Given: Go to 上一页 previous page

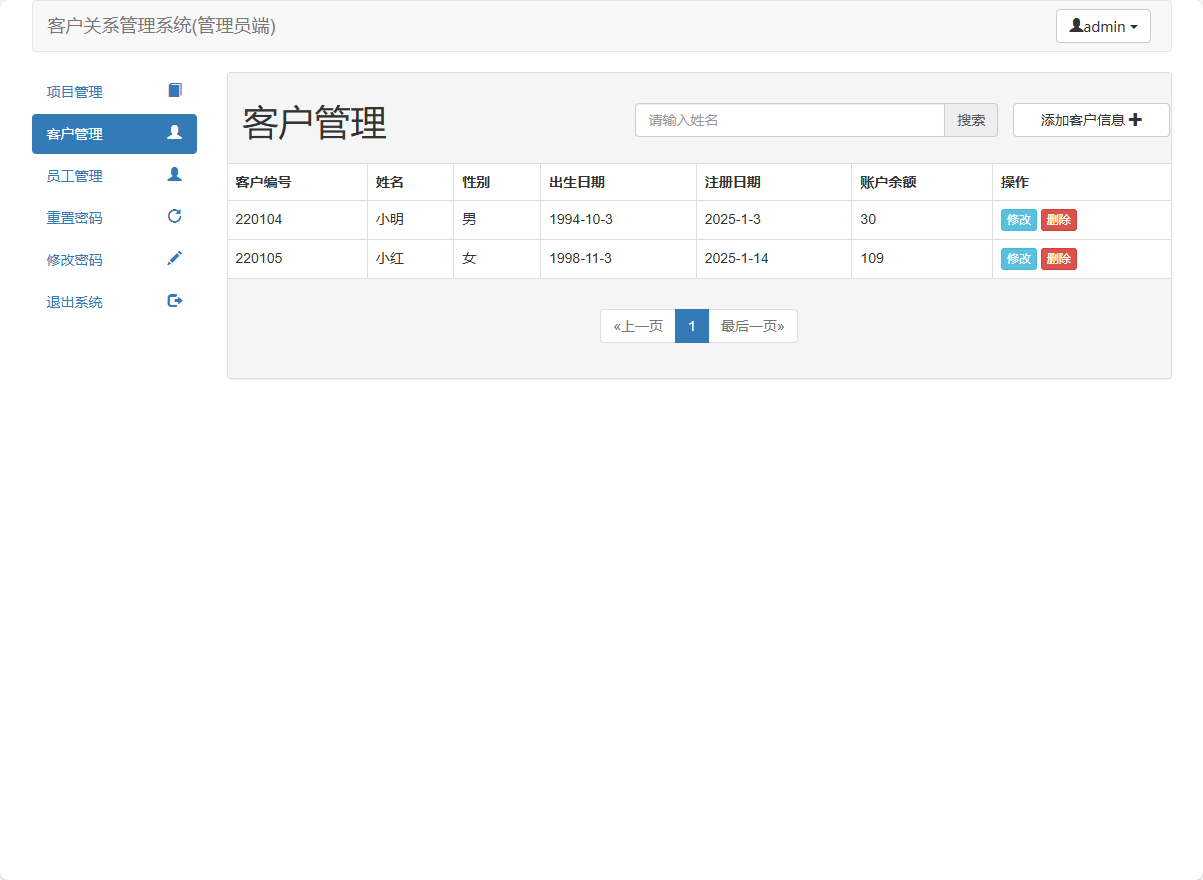Looking at the screenshot, I should point(637,325).
